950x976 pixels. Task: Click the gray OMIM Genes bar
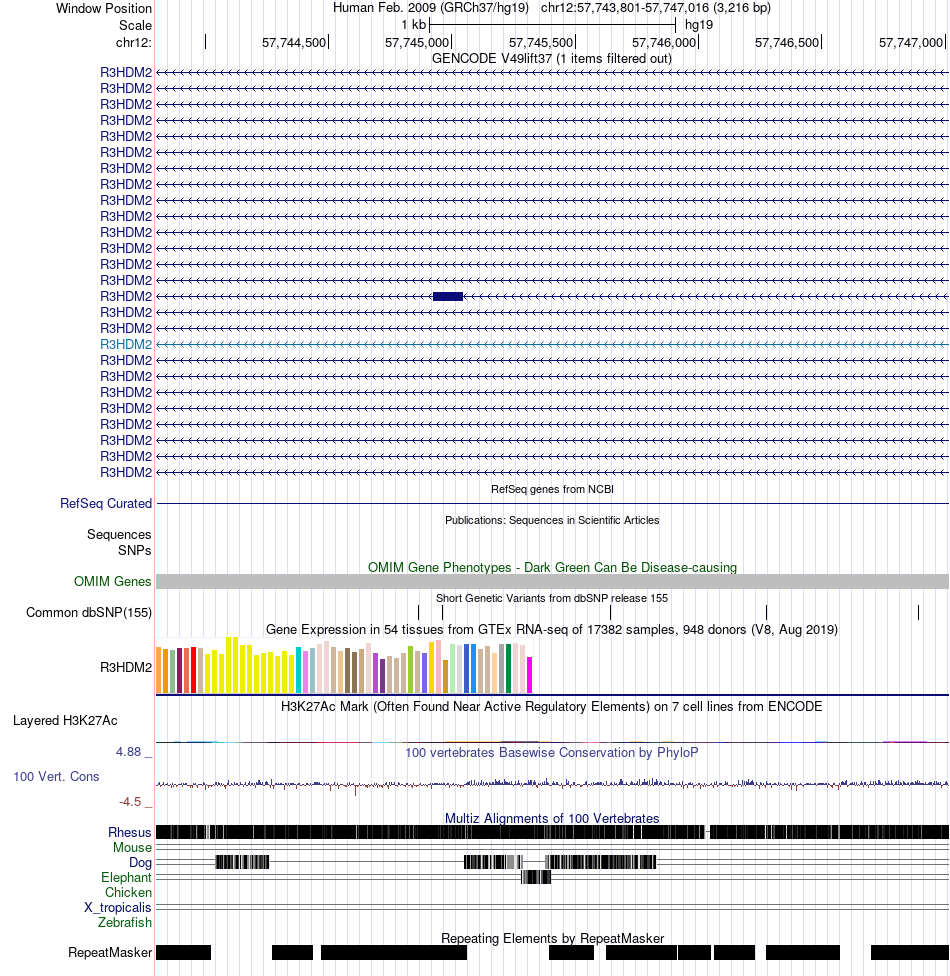tap(552, 581)
